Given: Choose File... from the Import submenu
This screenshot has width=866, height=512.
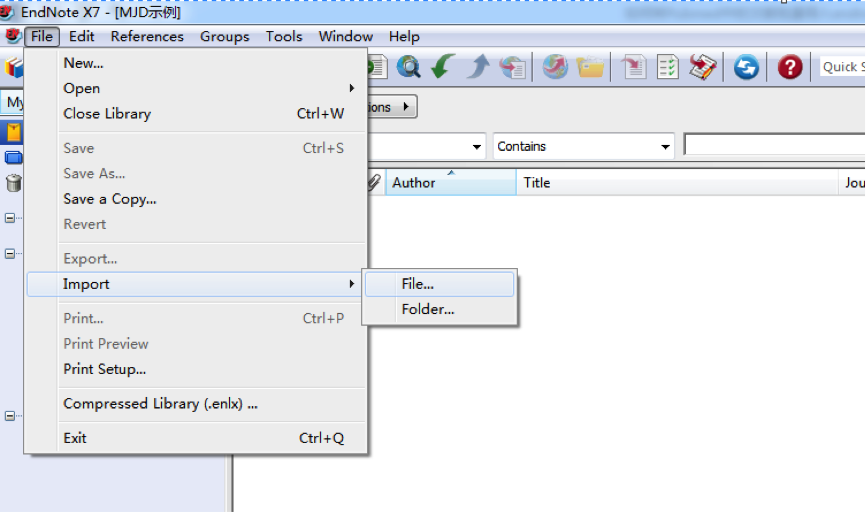Looking at the screenshot, I should point(418,284).
